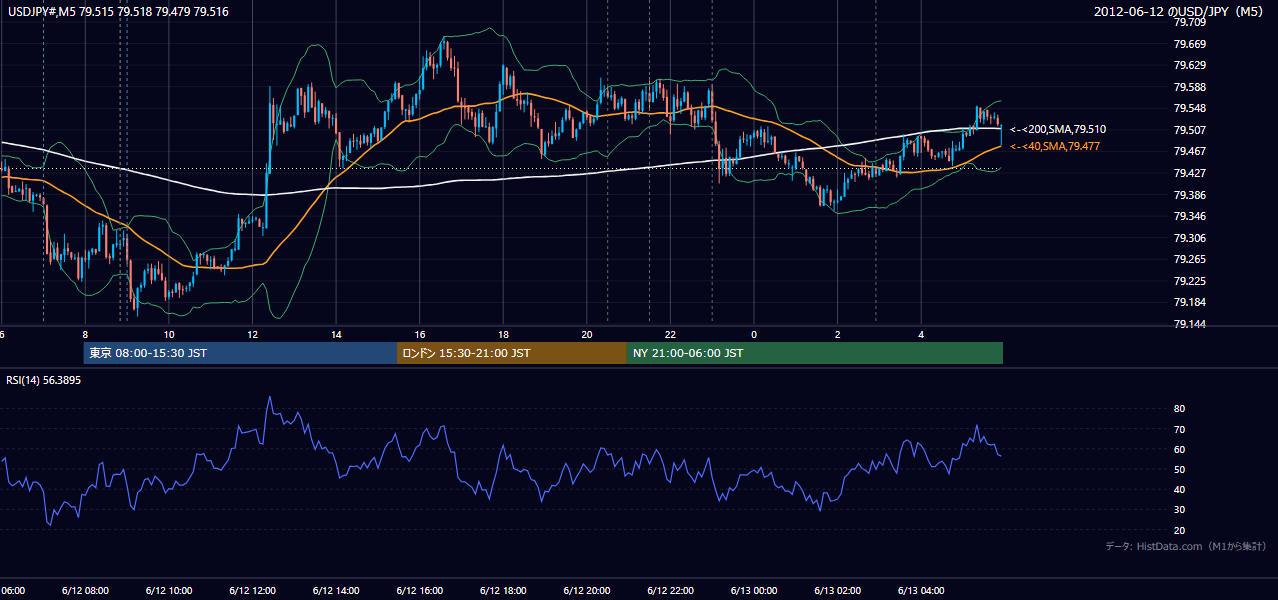1278x600 pixels.
Task: Click price level 79.306 on axis
Action: (x=1190, y=238)
